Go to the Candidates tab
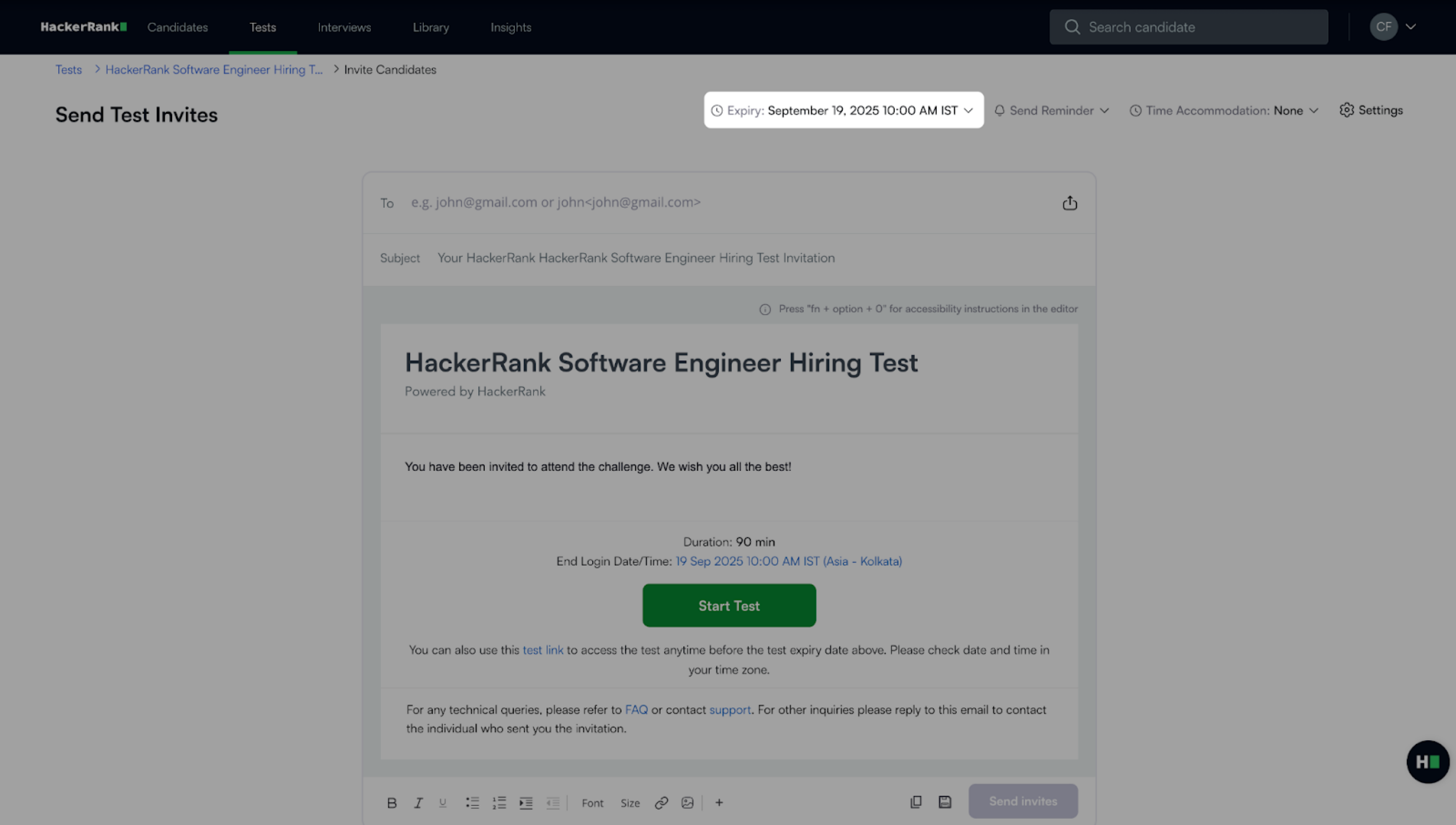This screenshot has width=1456, height=825. coord(178,27)
